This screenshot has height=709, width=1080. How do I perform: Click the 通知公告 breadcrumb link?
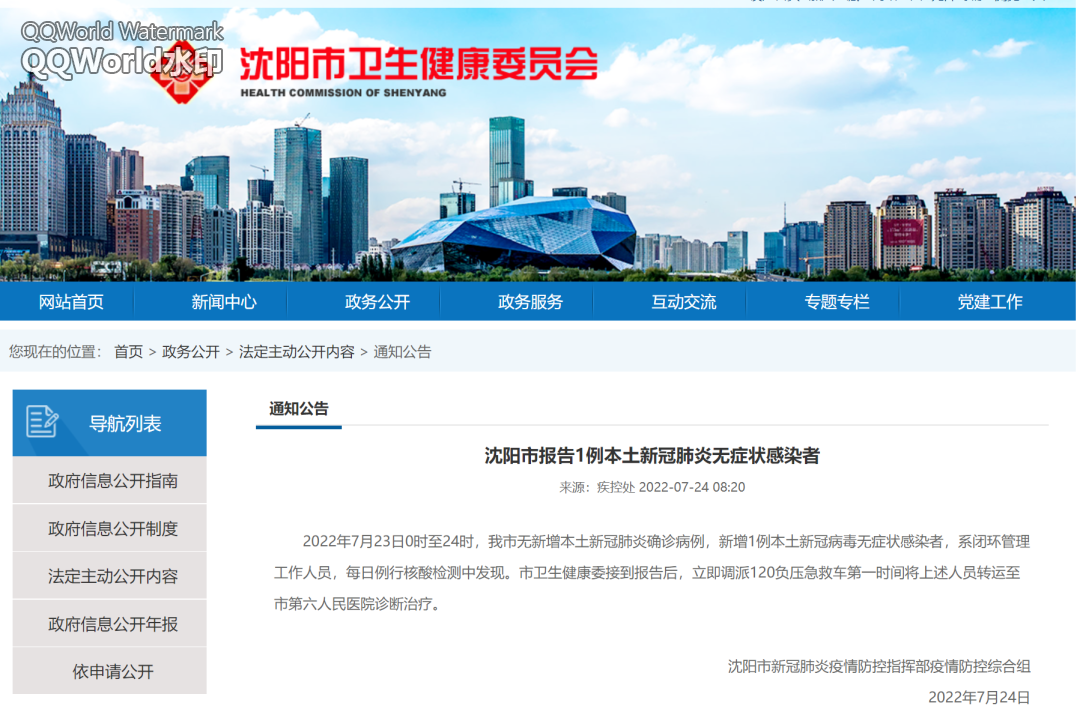402,352
